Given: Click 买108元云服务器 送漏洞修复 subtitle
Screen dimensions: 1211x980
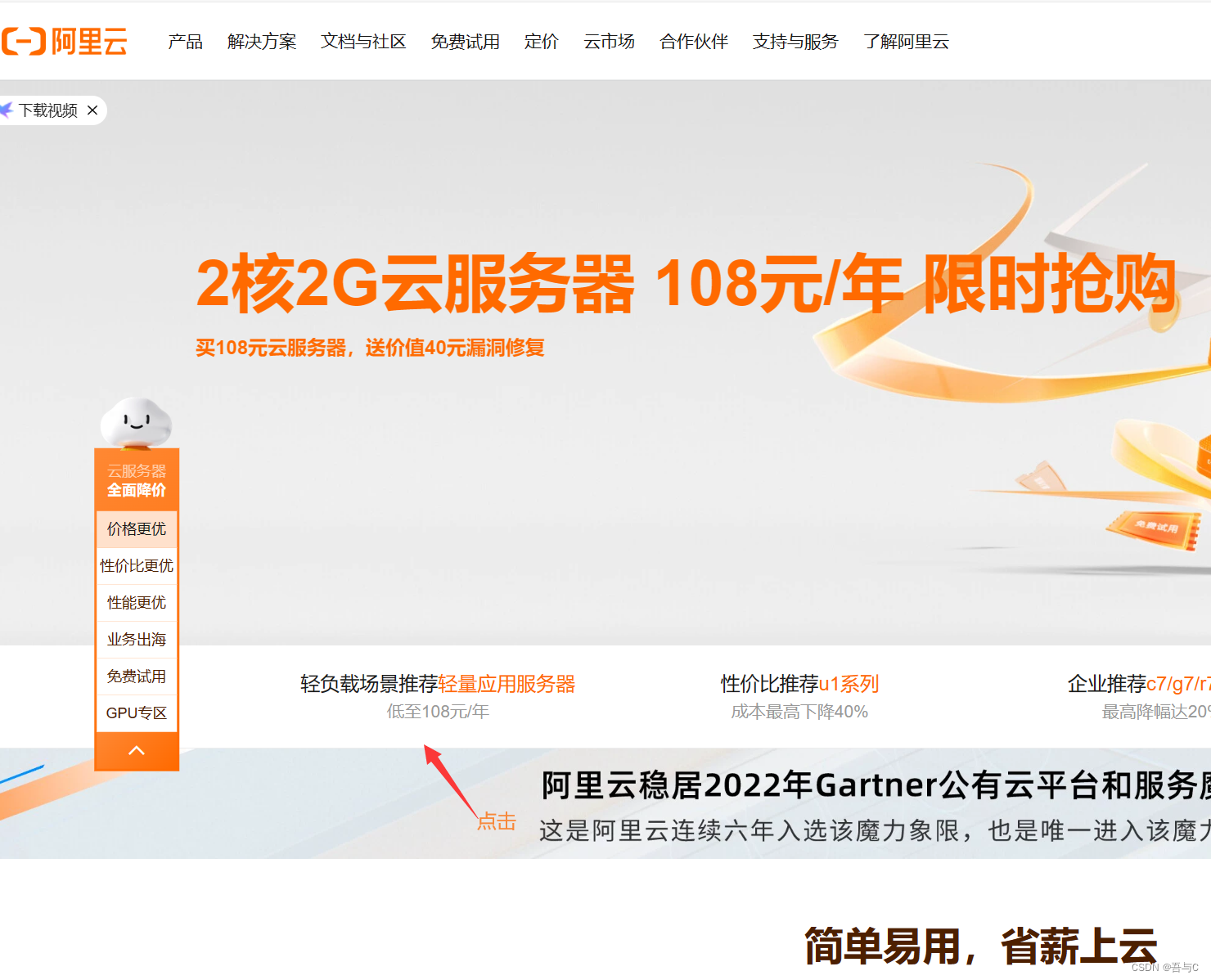Looking at the screenshot, I should (x=370, y=348).
